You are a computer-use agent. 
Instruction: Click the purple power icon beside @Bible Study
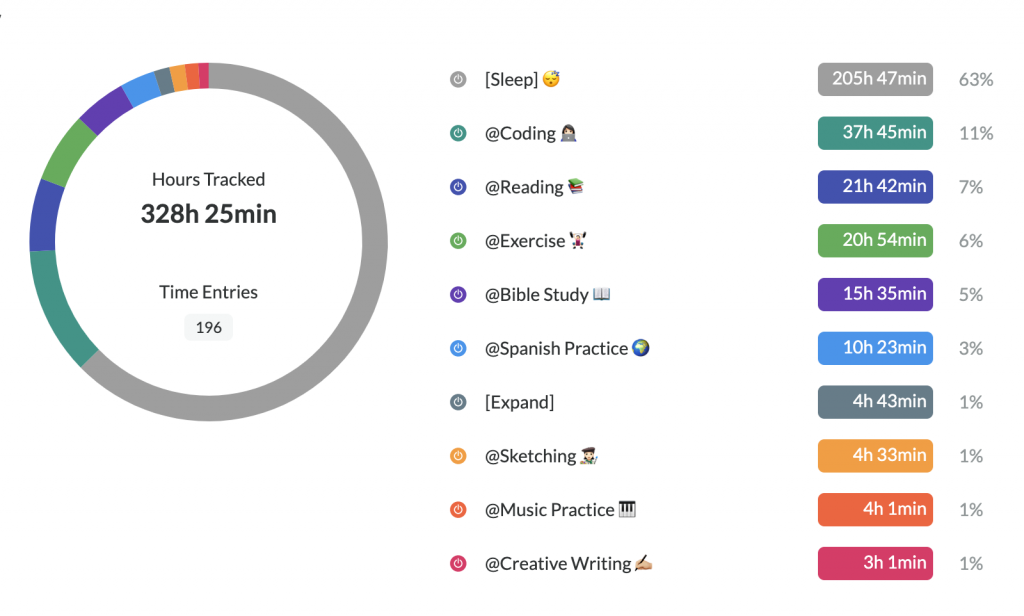458,295
